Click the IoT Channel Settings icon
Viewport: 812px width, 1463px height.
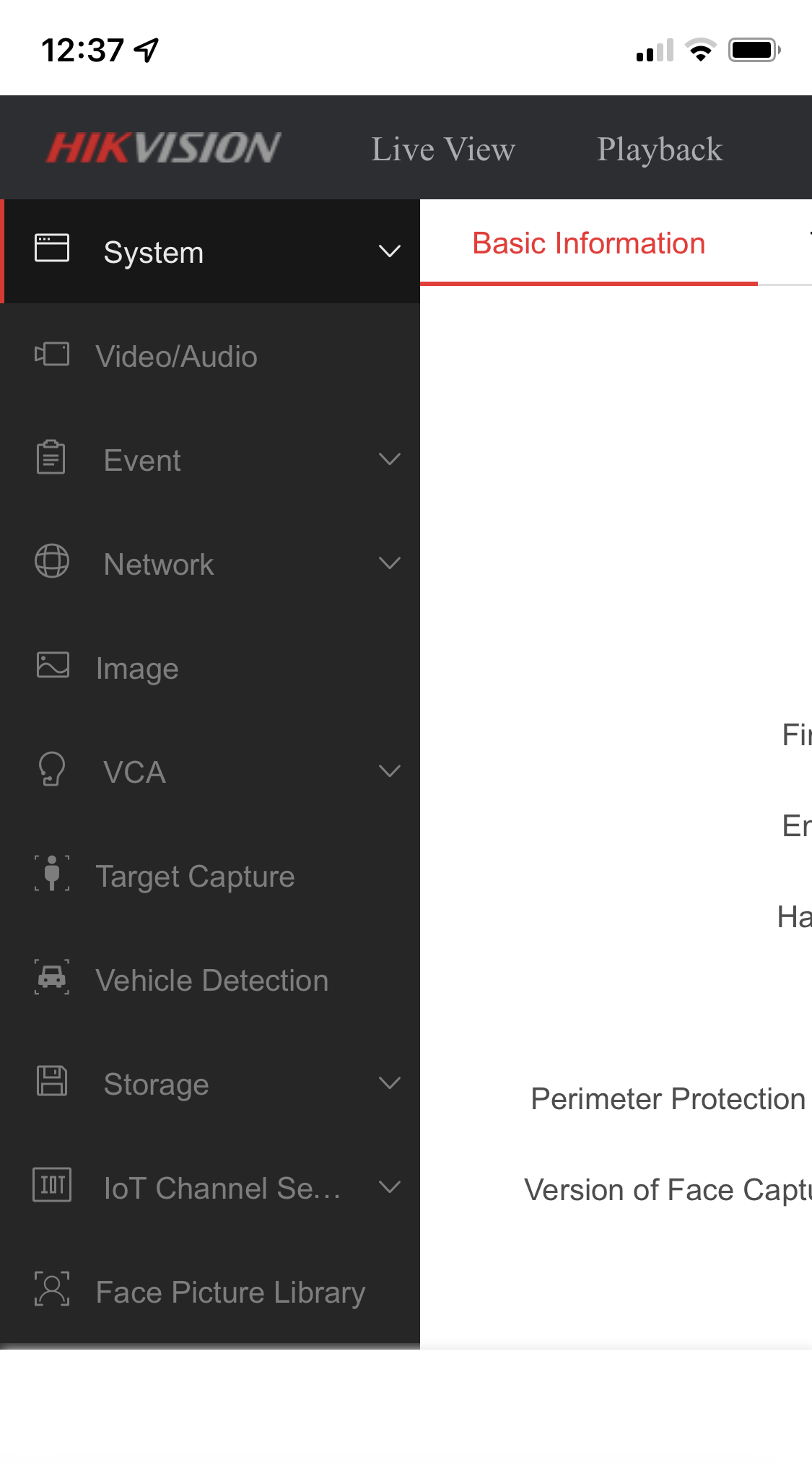click(x=52, y=1185)
